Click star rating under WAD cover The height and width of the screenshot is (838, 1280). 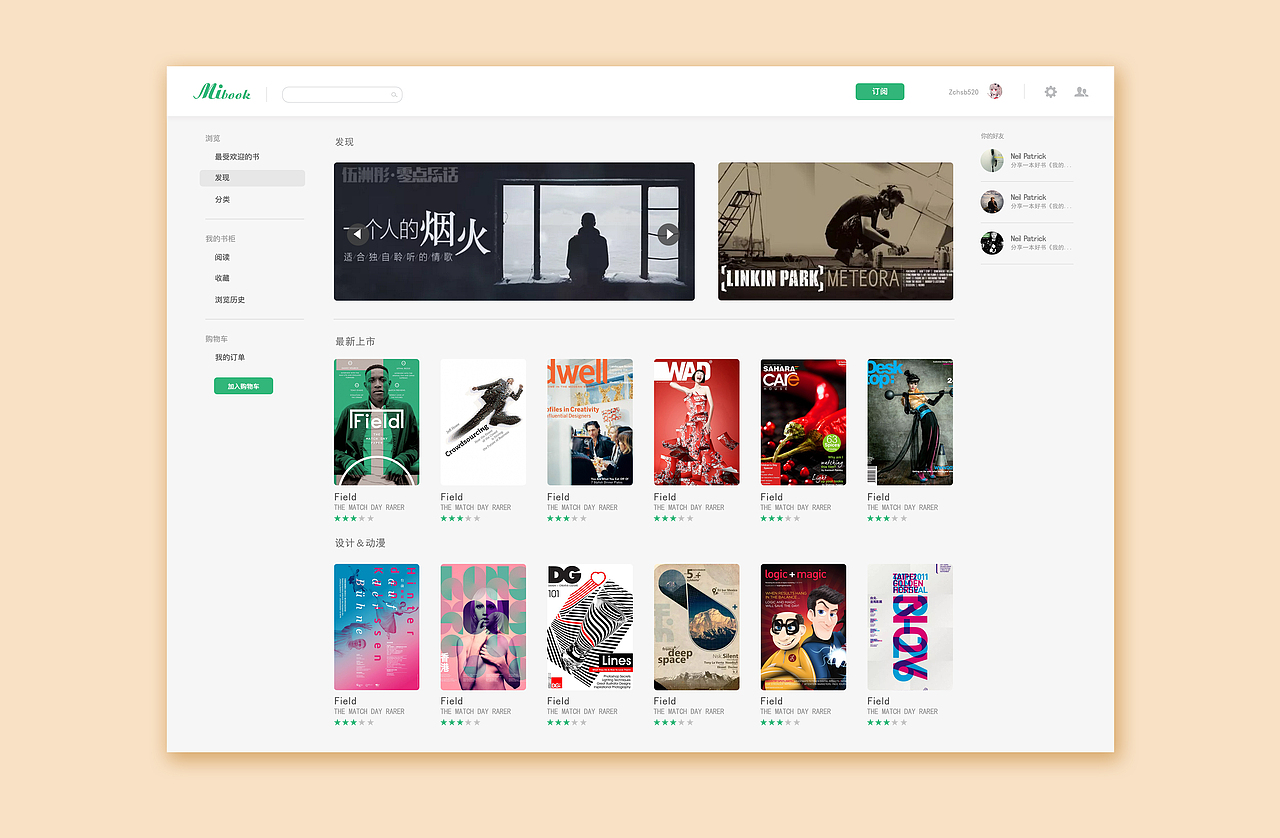[674, 518]
